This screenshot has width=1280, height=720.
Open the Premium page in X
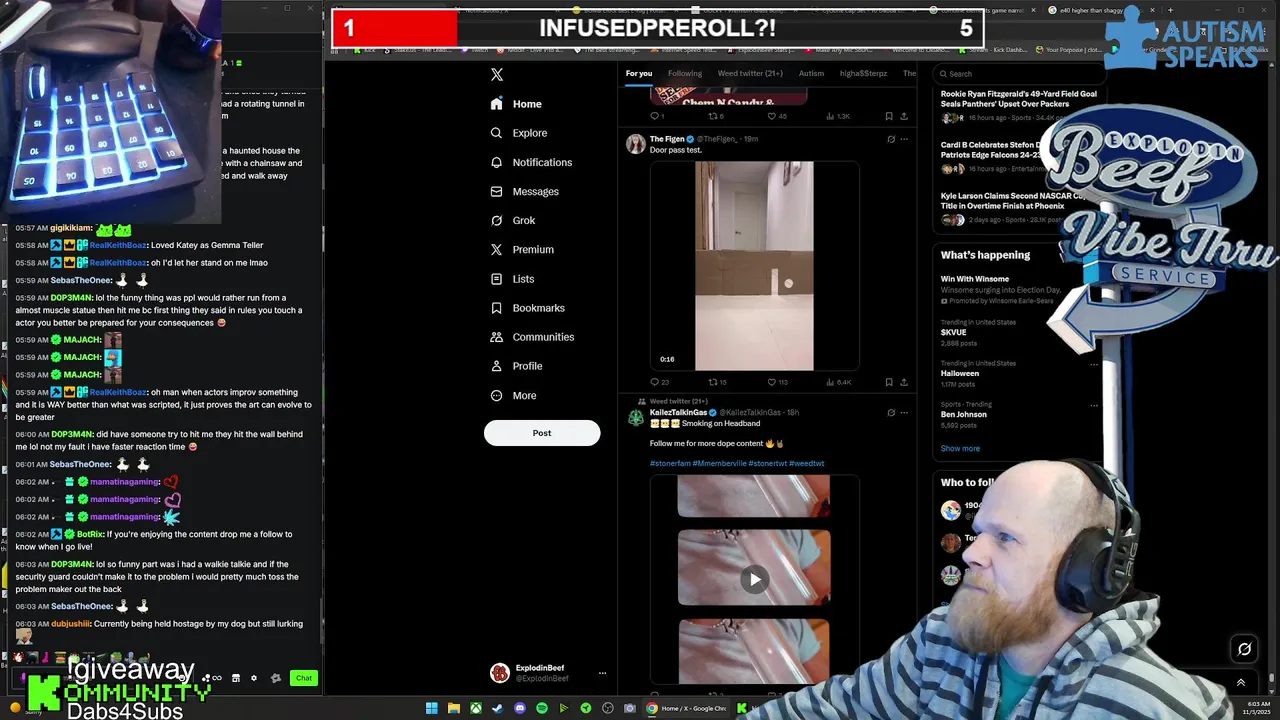pyautogui.click(x=521, y=249)
